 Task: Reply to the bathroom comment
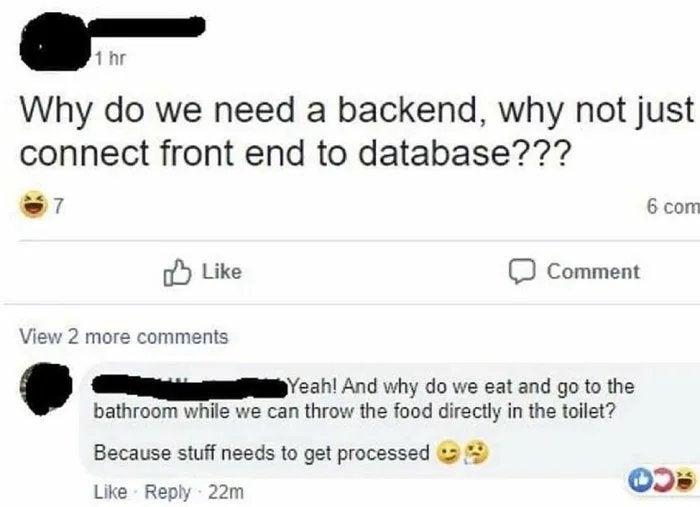click(167, 492)
